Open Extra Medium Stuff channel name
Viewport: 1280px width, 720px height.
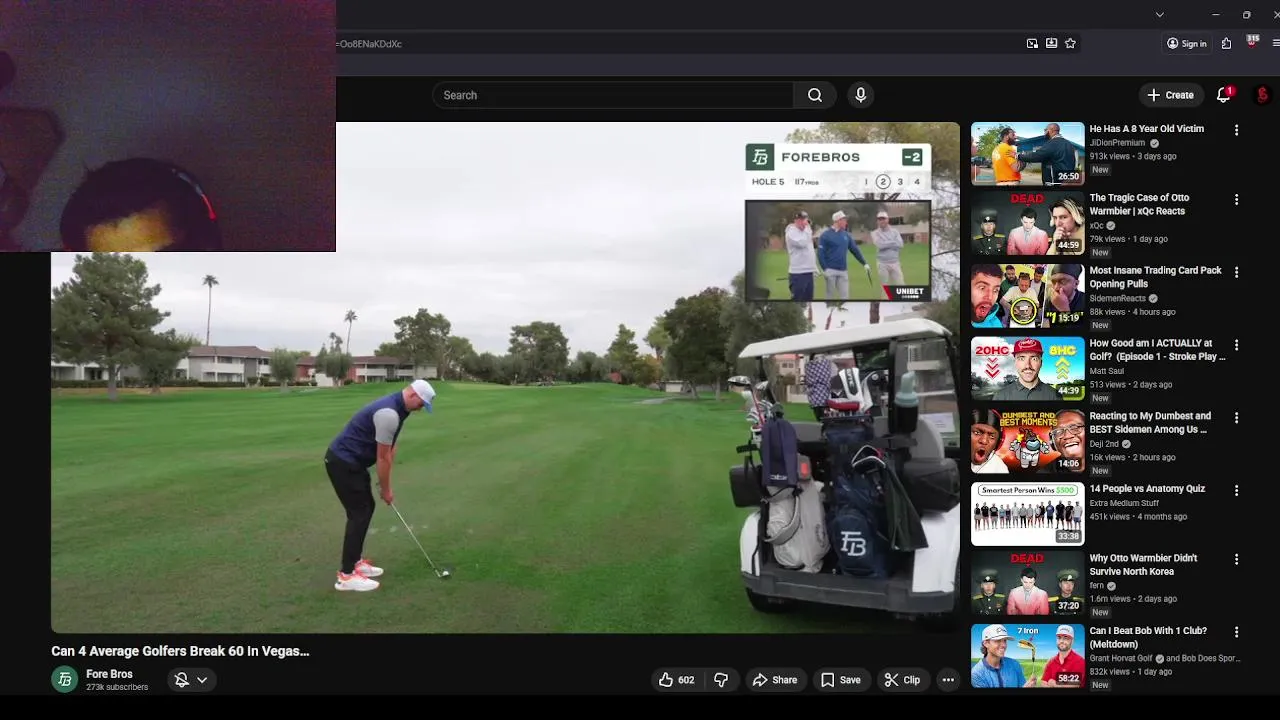1124,503
